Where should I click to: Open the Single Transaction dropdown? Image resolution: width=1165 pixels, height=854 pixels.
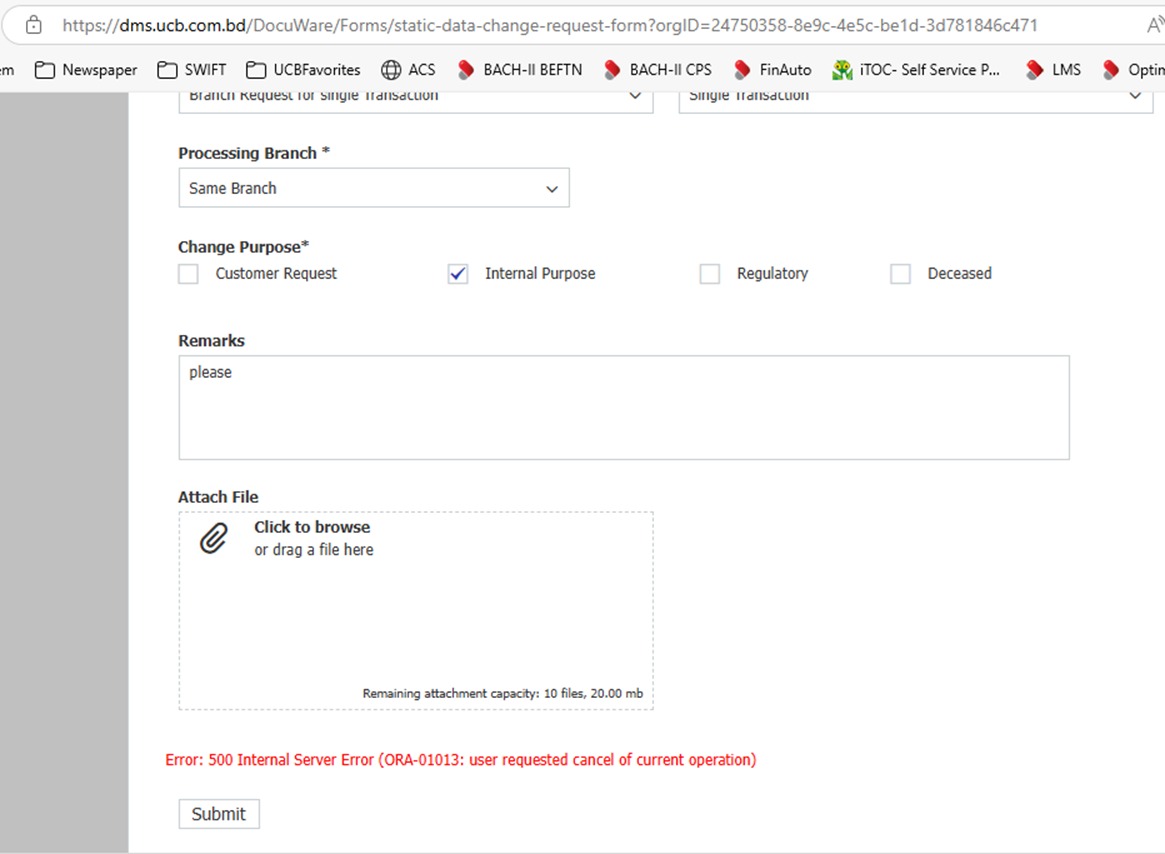click(x=915, y=98)
